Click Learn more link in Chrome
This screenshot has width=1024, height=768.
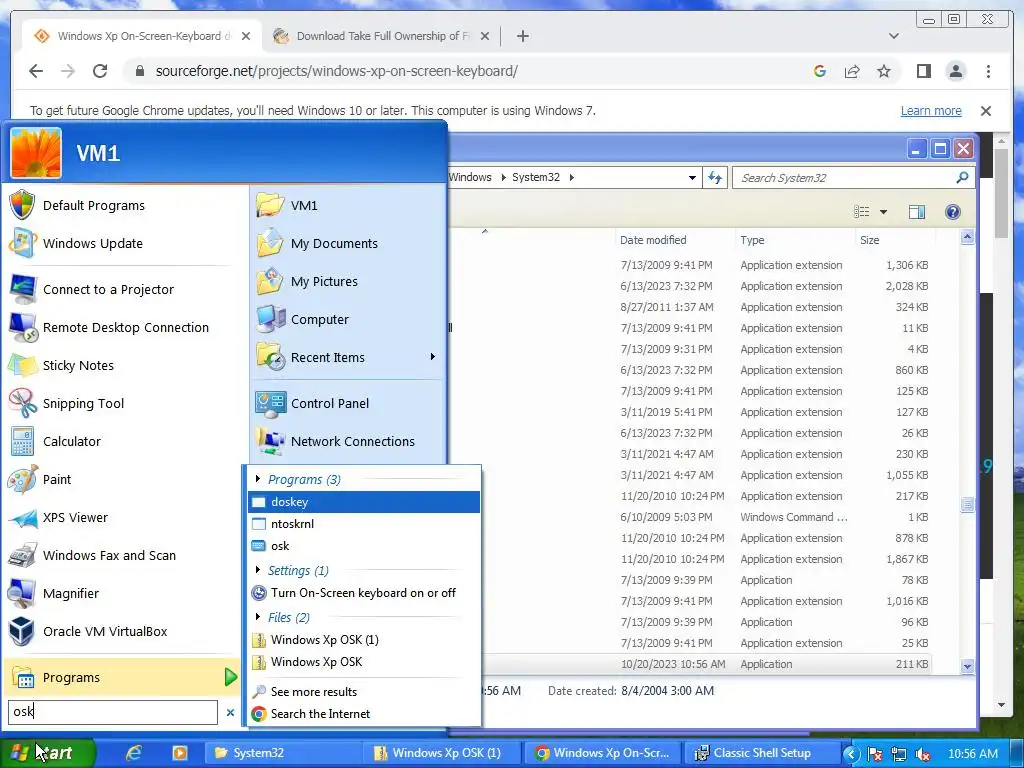(x=931, y=111)
